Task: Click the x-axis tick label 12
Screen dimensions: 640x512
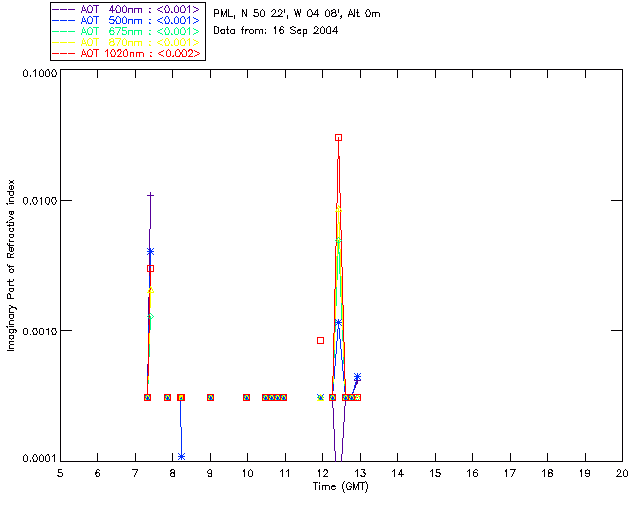Action: click(322, 473)
